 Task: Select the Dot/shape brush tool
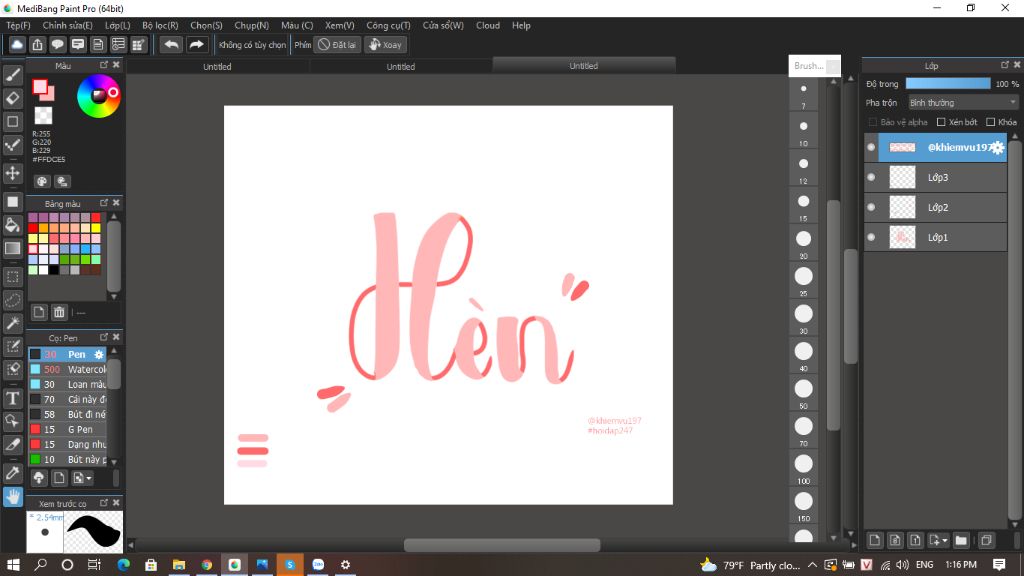point(12,121)
